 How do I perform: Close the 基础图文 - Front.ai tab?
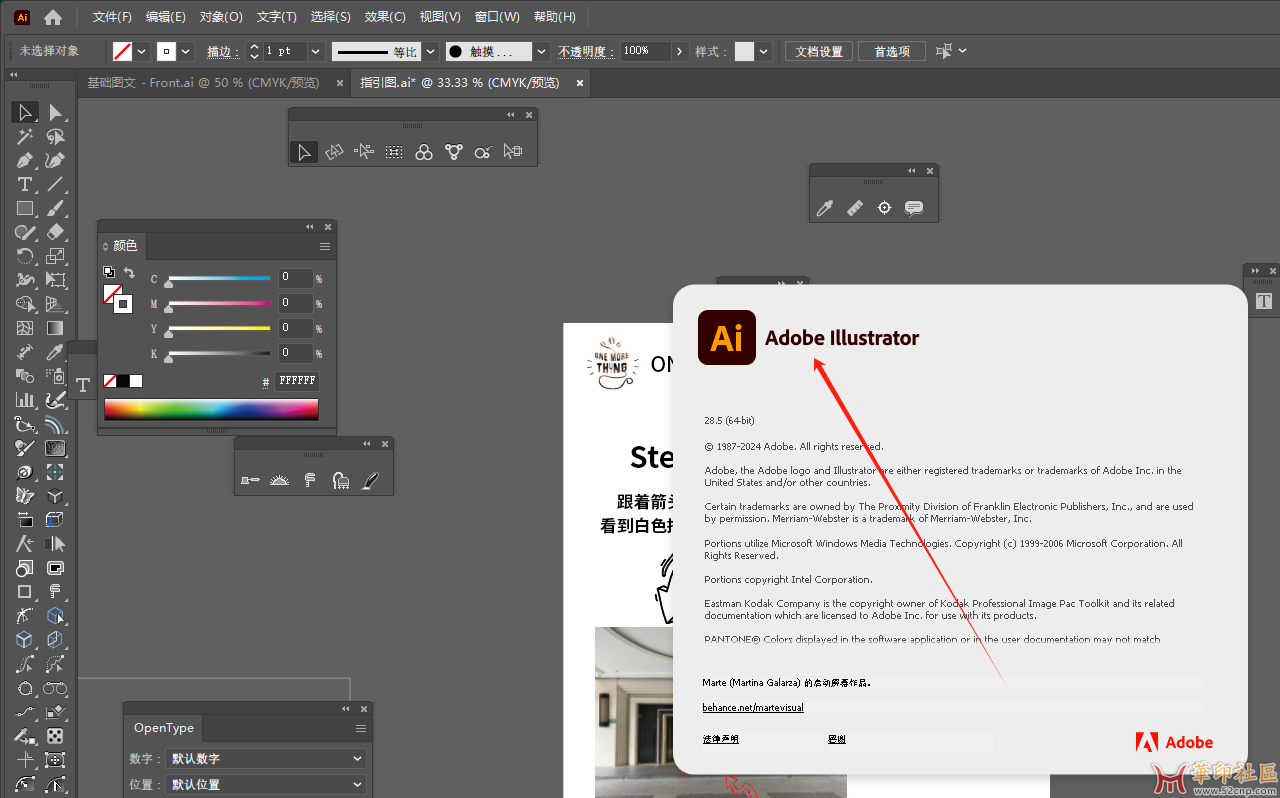[340, 83]
